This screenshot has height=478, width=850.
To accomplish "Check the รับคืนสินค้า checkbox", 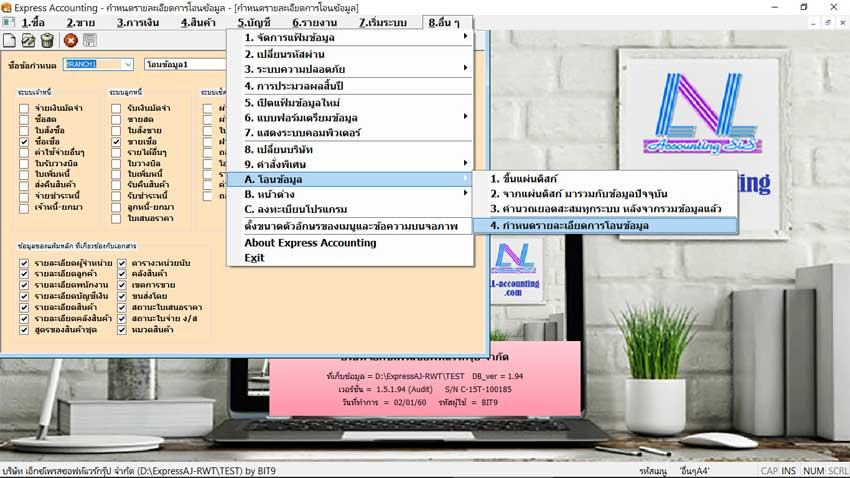I will (x=116, y=185).
